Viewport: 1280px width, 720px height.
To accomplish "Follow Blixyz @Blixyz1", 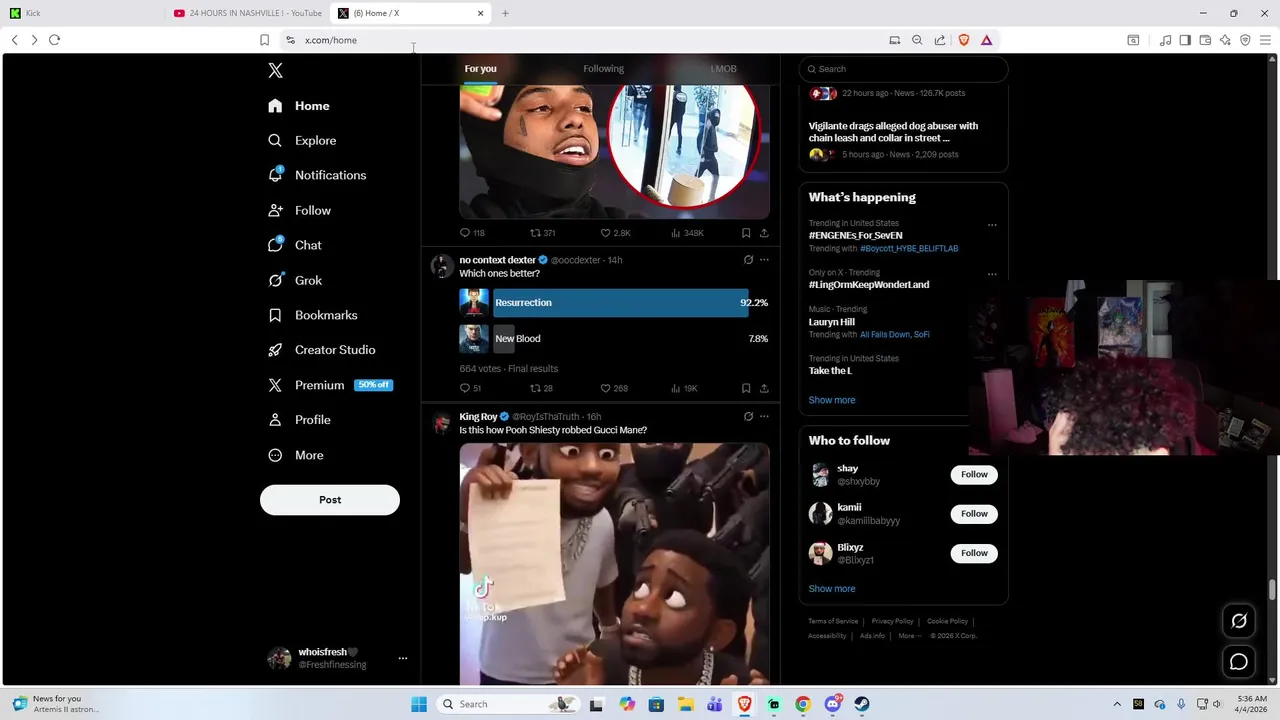I will pos(974,553).
